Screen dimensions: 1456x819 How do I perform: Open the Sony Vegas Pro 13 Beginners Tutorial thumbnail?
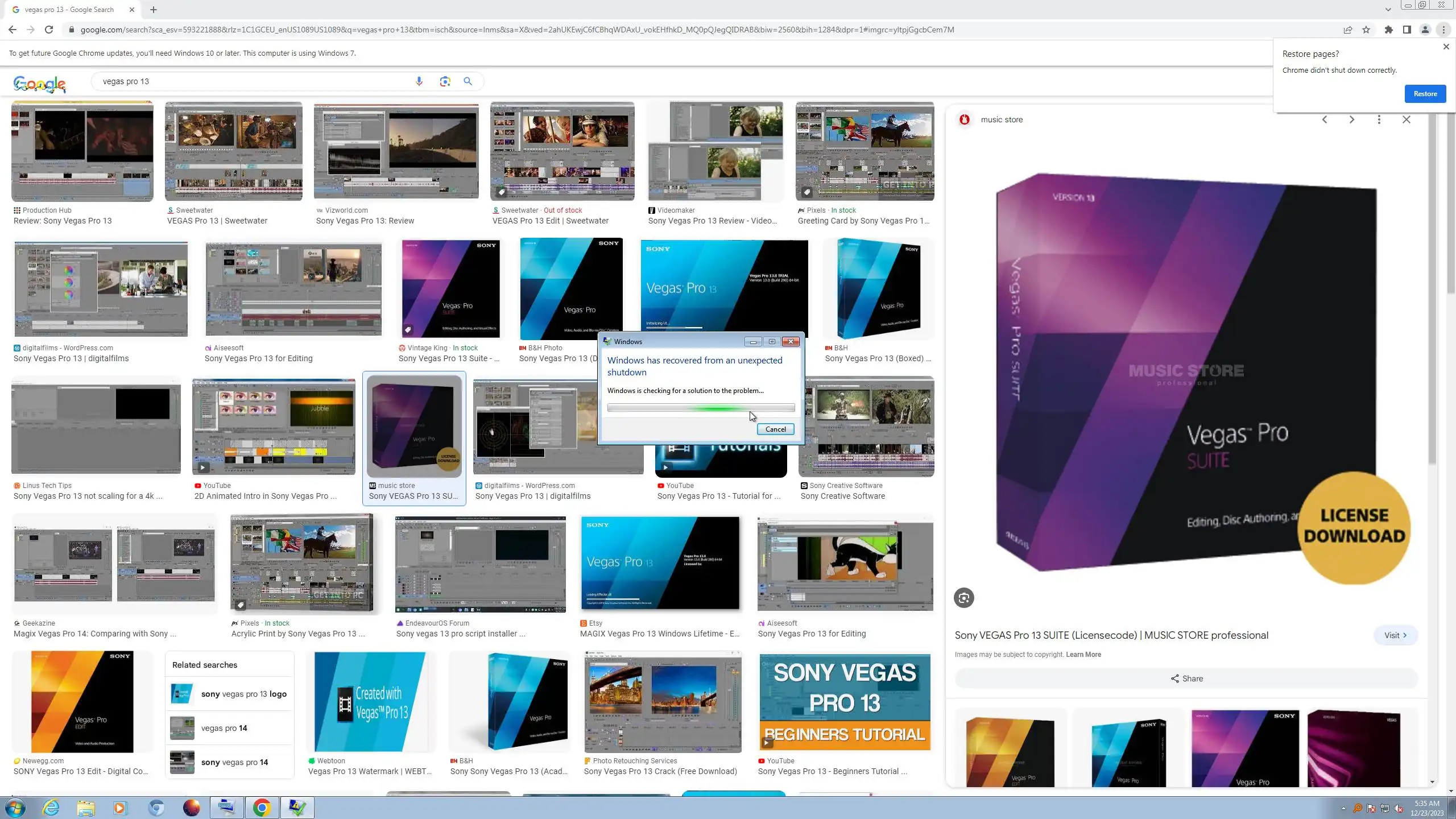click(x=845, y=702)
